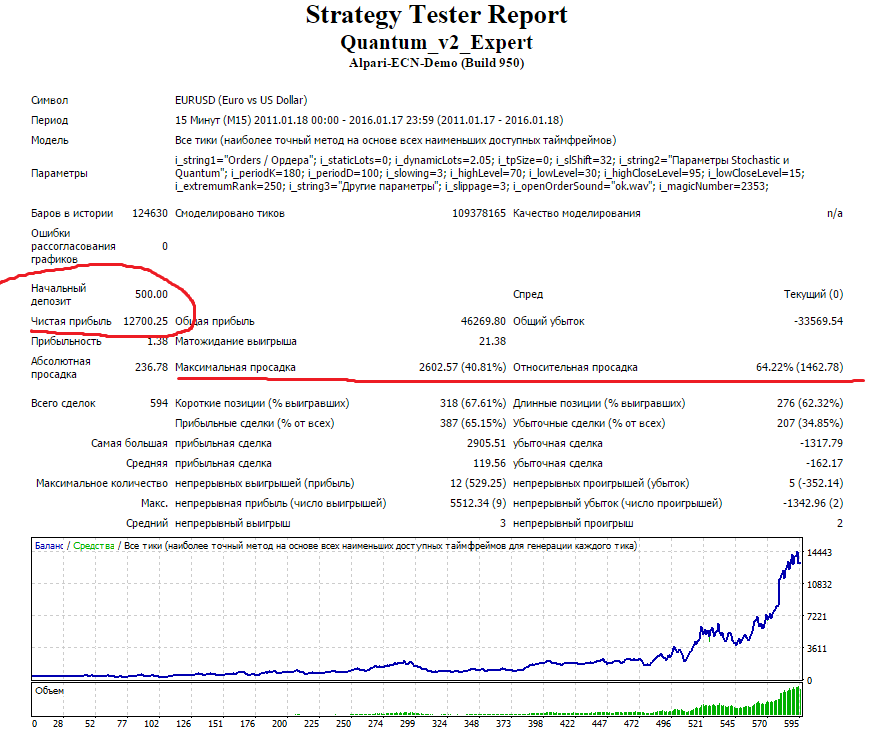Click the EURUSD (Euro vs US Dollar) value
The image size is (879, 735).
[x=241, y=100]
